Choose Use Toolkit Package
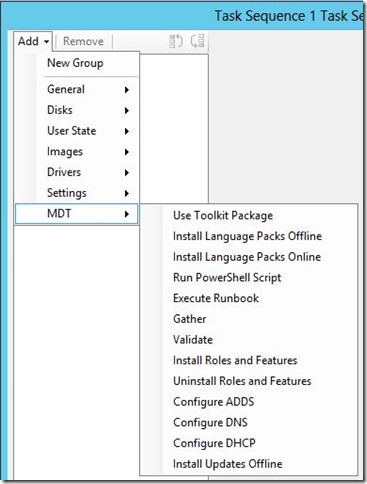 pos(248,215)
